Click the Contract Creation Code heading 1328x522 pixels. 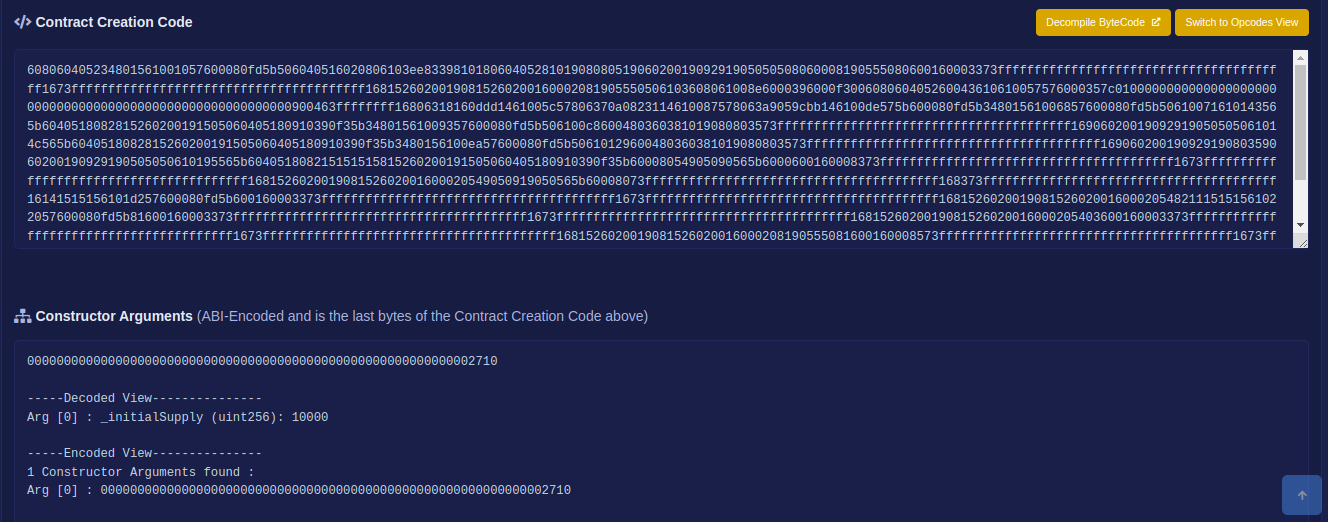(114, 22)
